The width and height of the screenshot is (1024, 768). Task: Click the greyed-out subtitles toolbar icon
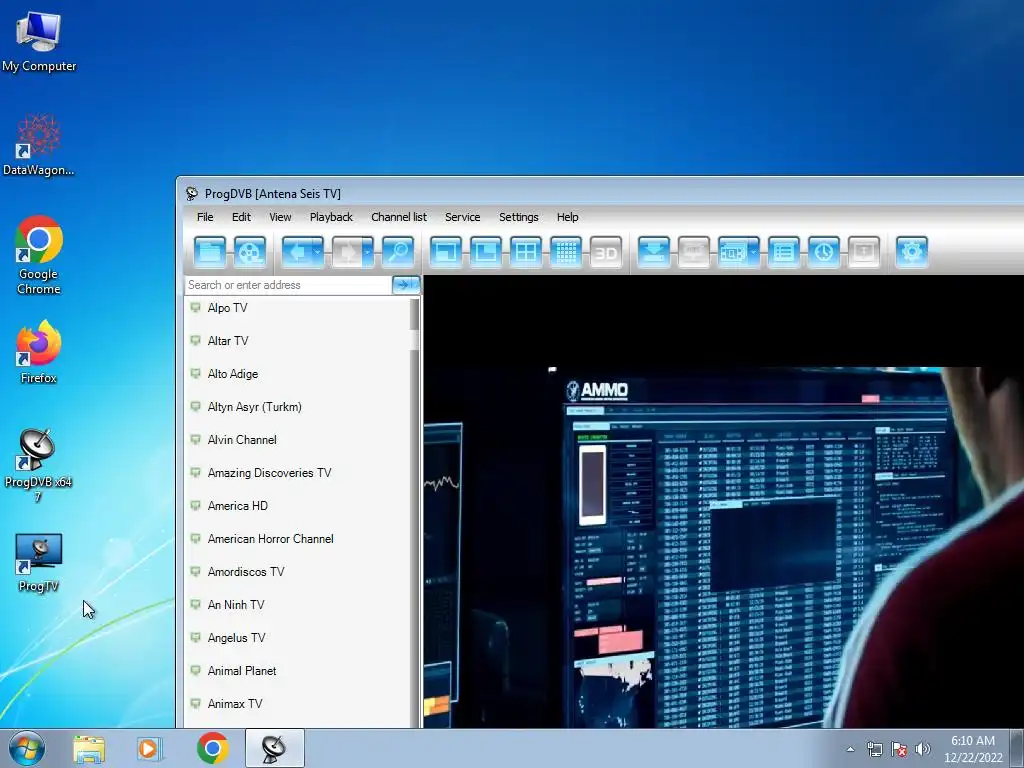pos(694,252)
